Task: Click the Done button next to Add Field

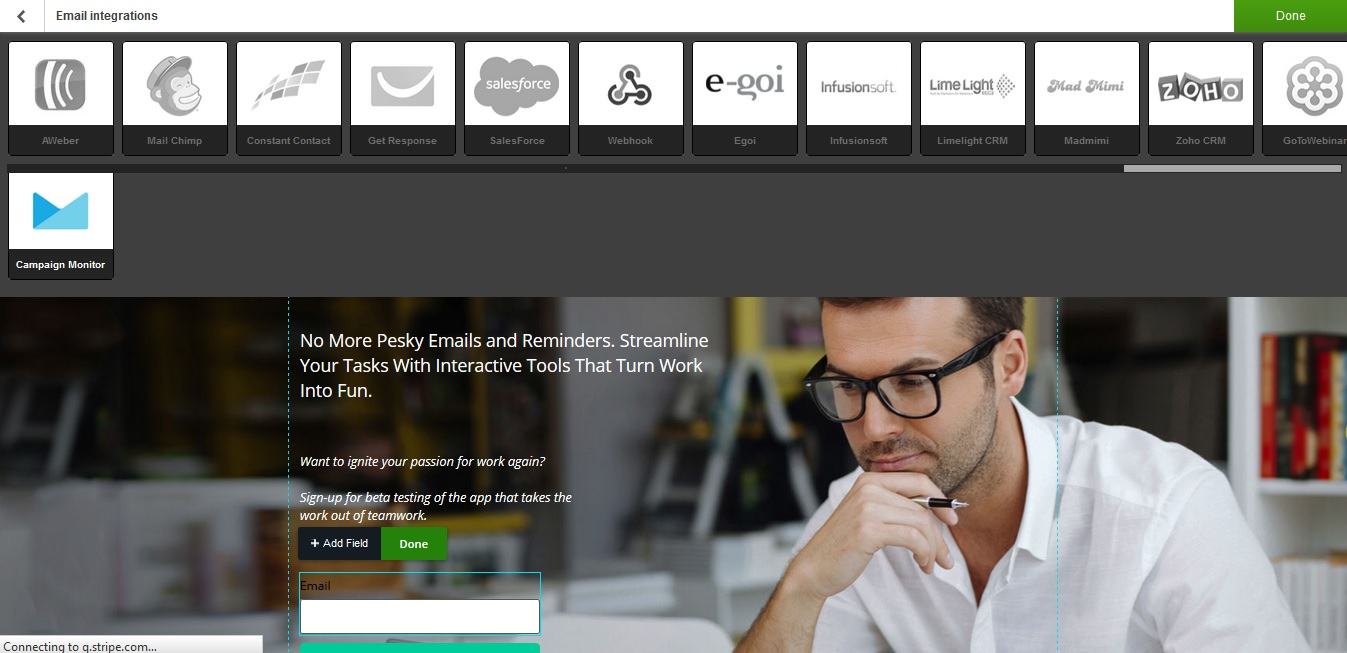Action: click(x=414, y=544)
